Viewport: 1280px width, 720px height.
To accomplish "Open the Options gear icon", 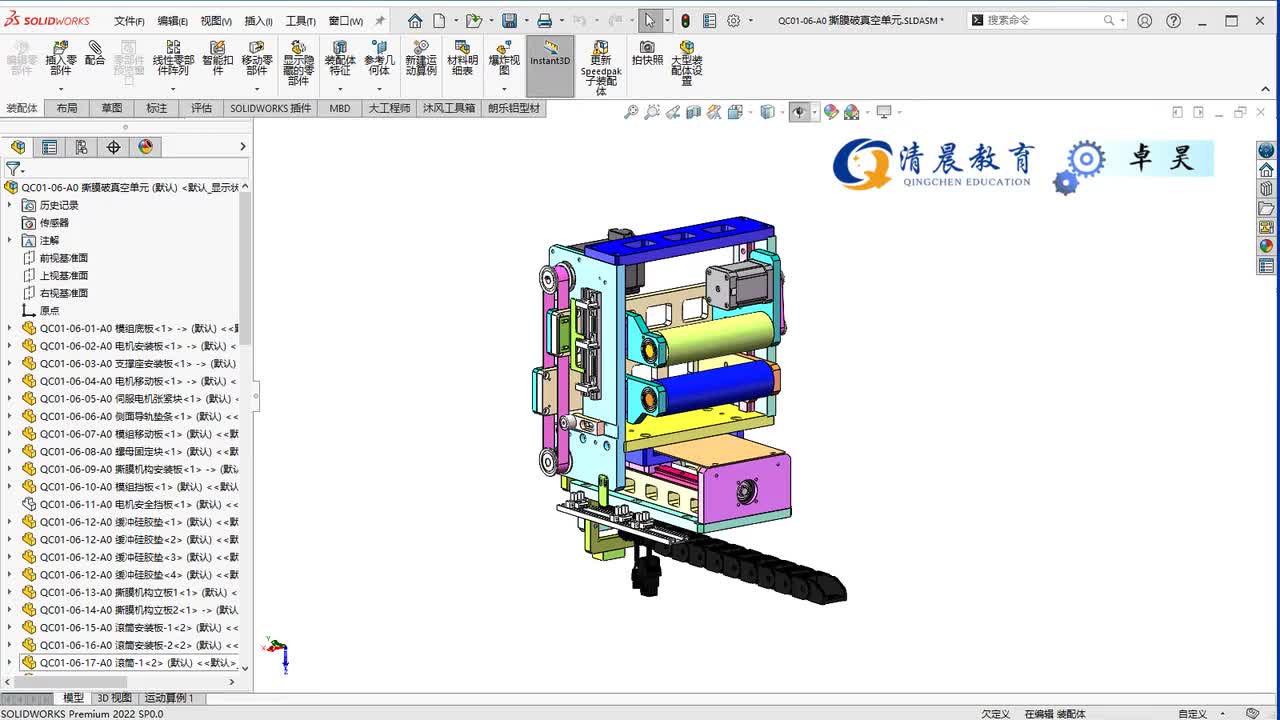I will (x=733, y=20).
